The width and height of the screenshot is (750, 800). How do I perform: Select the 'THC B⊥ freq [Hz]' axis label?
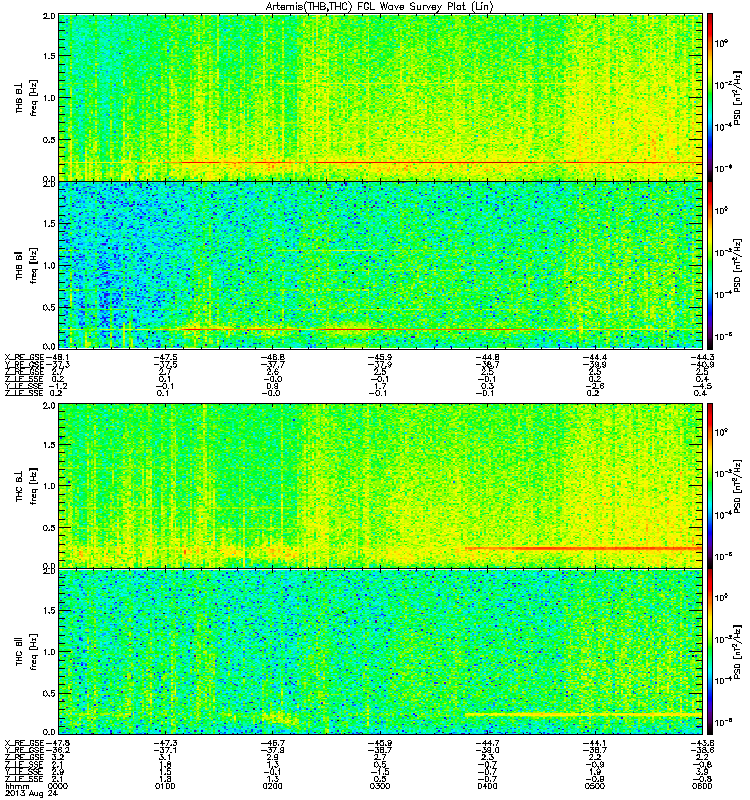[26, 486]
